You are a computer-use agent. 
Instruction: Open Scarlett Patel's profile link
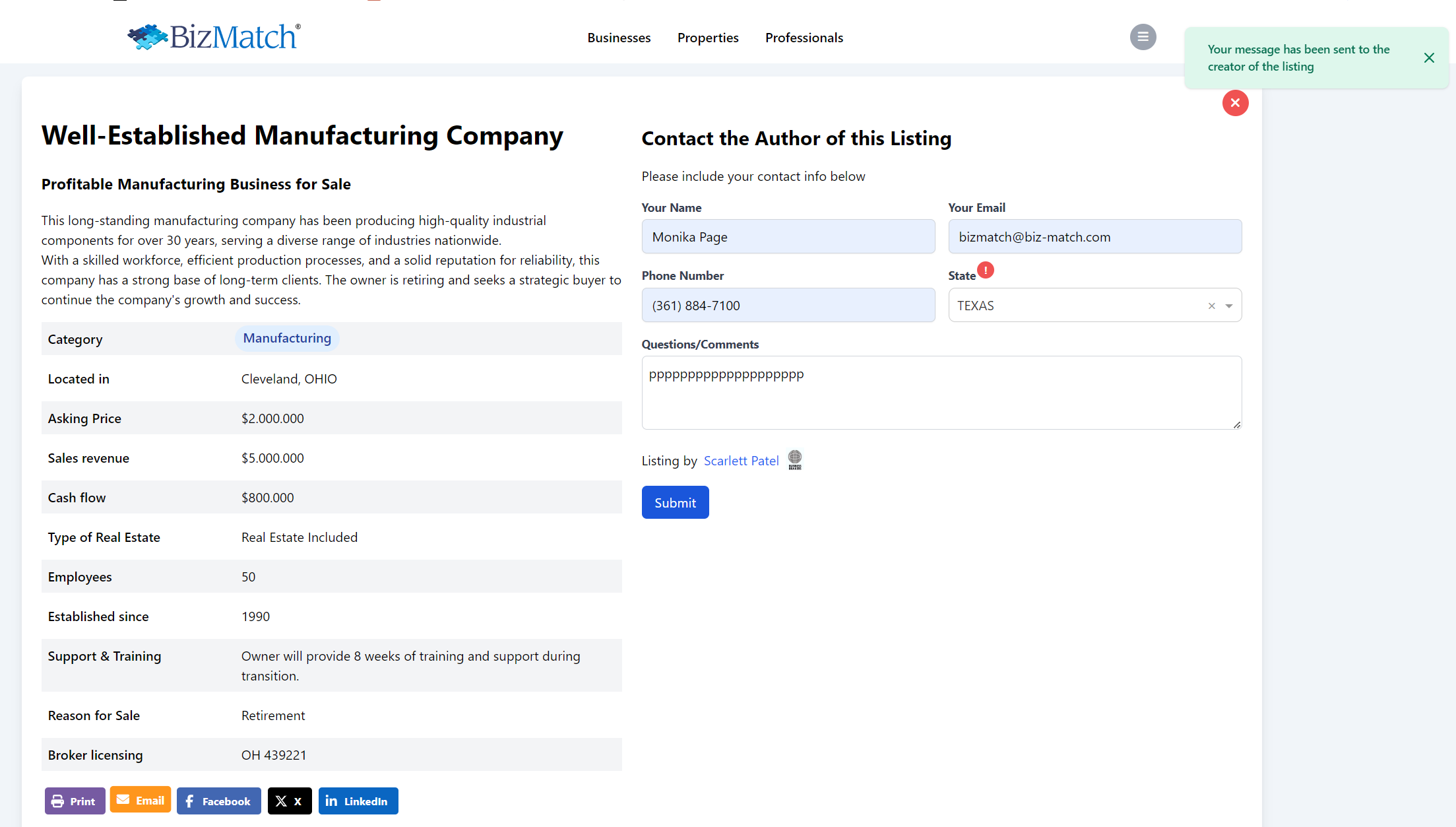click(x=741, y=461)
